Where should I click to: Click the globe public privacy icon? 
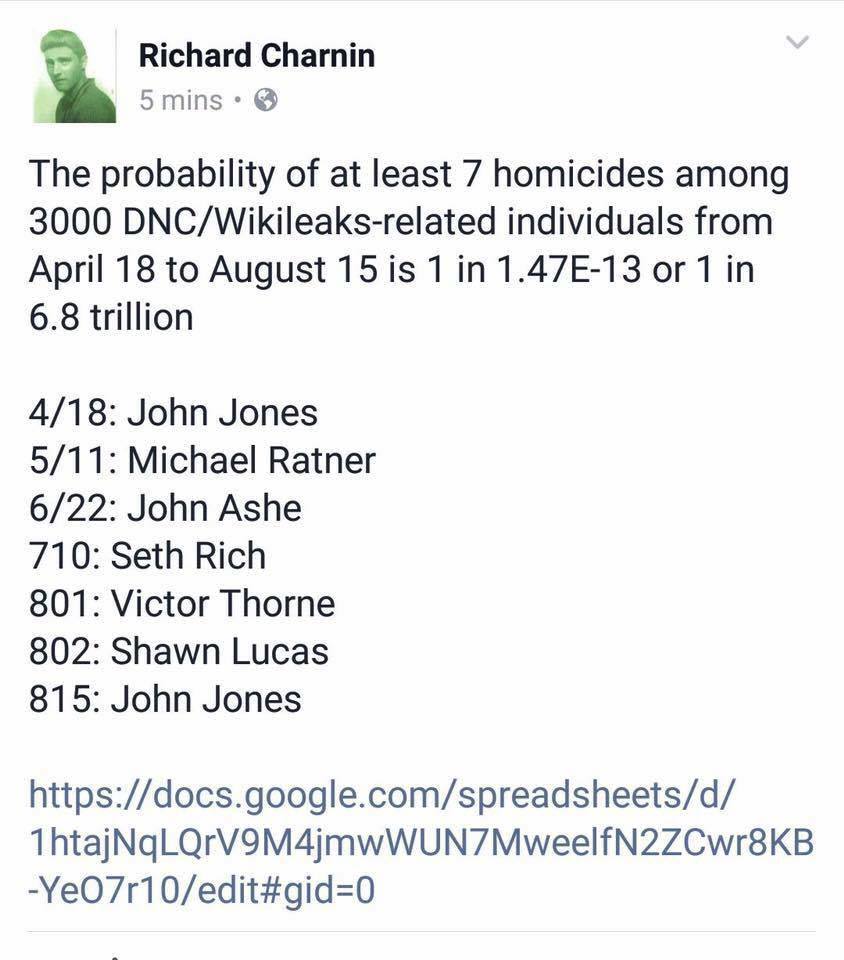tap(266, 100)
